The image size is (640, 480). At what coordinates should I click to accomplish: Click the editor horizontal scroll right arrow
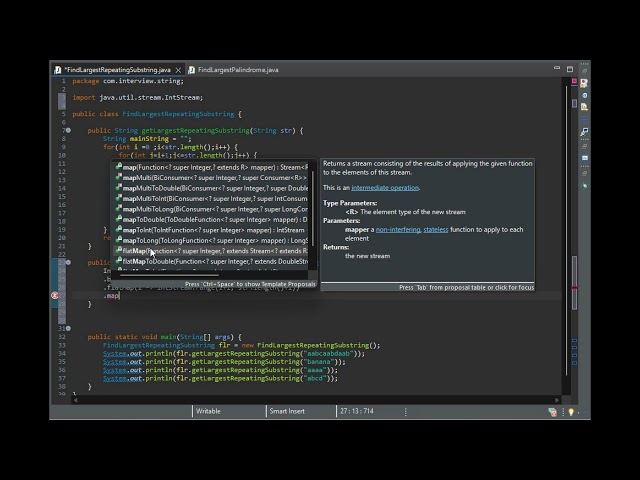[x=557, y=400]
